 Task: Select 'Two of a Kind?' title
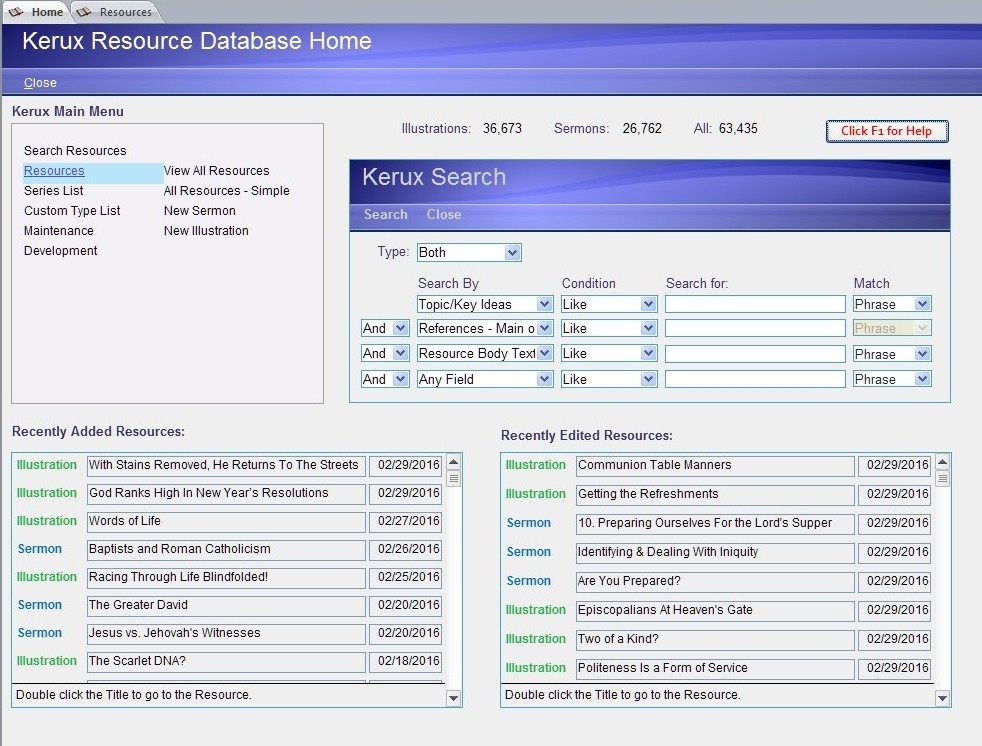tap(715, 639)
